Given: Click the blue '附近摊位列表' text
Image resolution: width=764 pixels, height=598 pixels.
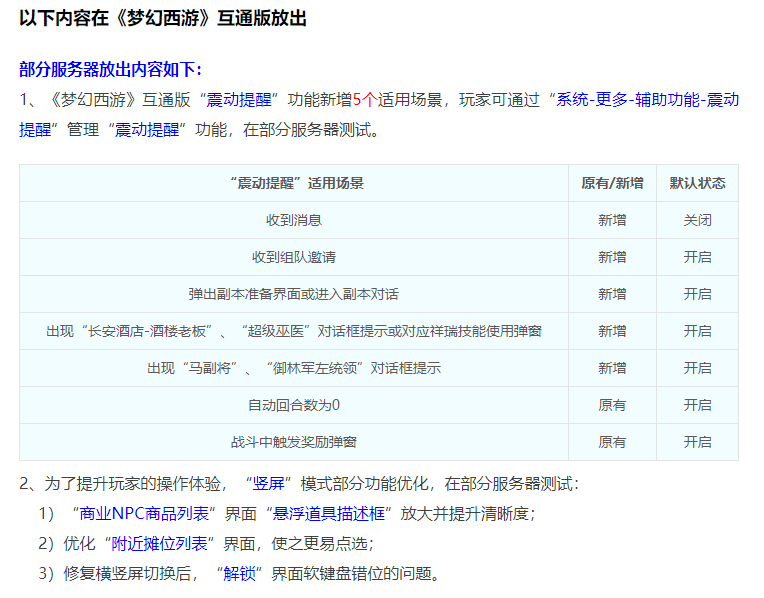Looking at the screenshot, I should [x=159, y=544].
